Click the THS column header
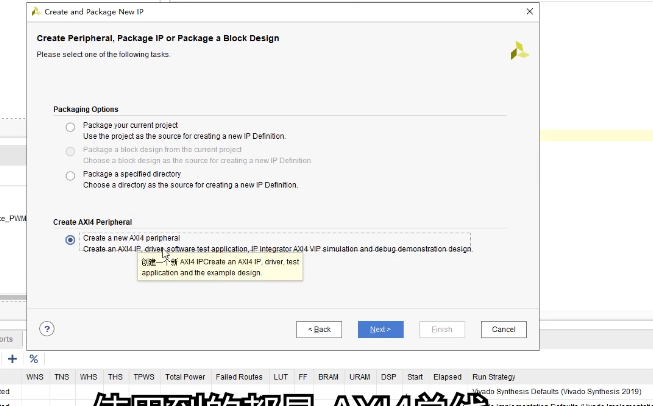 (115, 377)
